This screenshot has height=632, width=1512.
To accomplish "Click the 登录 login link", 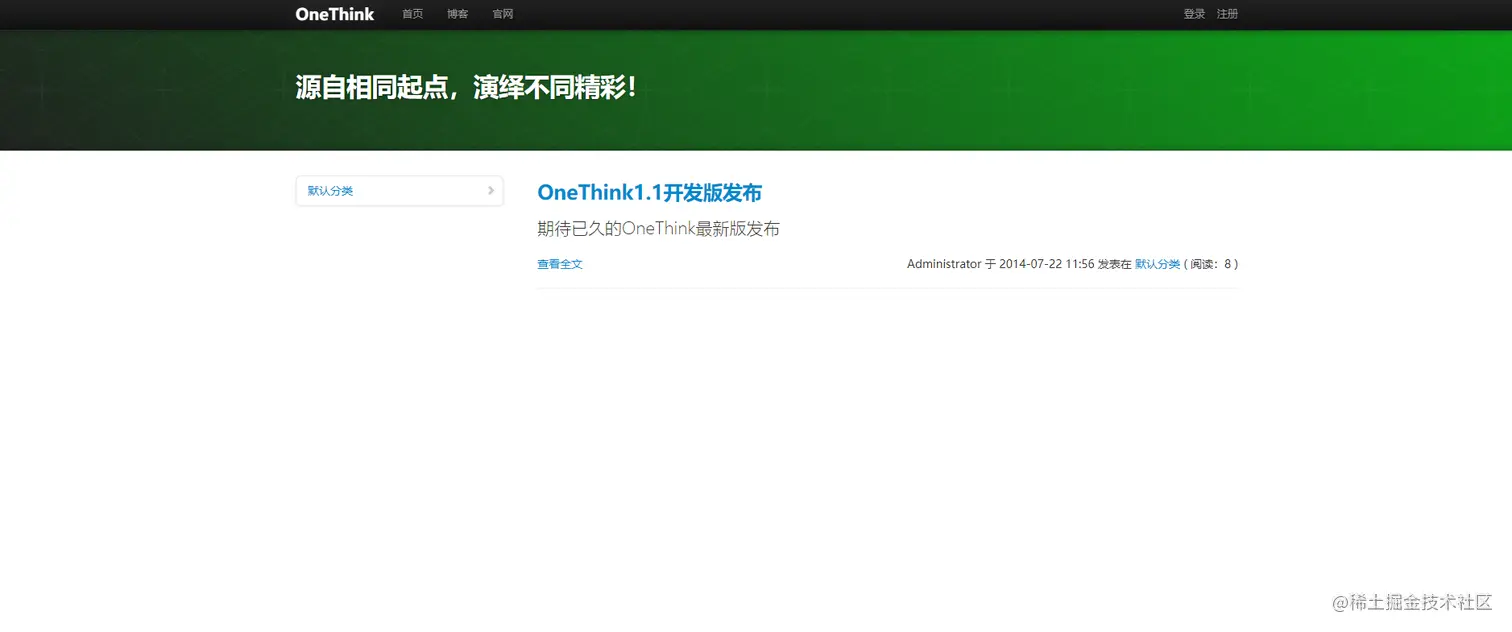I will coord(1194,14).
